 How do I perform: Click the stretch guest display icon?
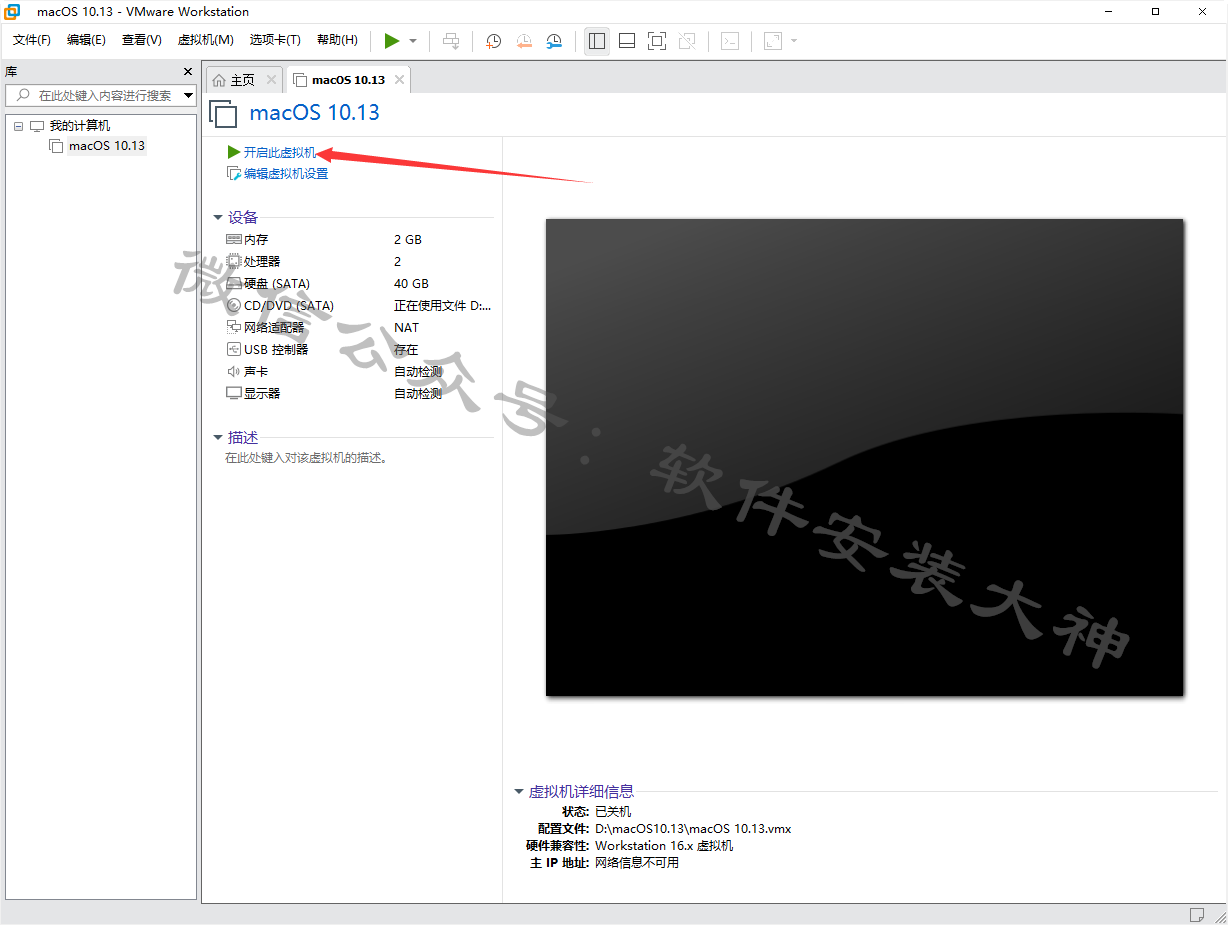click(x=773, y=41)
